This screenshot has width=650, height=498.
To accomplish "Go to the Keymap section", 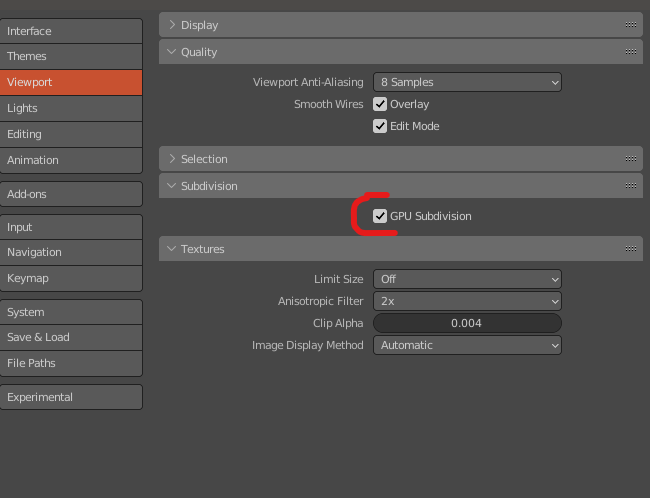I will (71, 278).
